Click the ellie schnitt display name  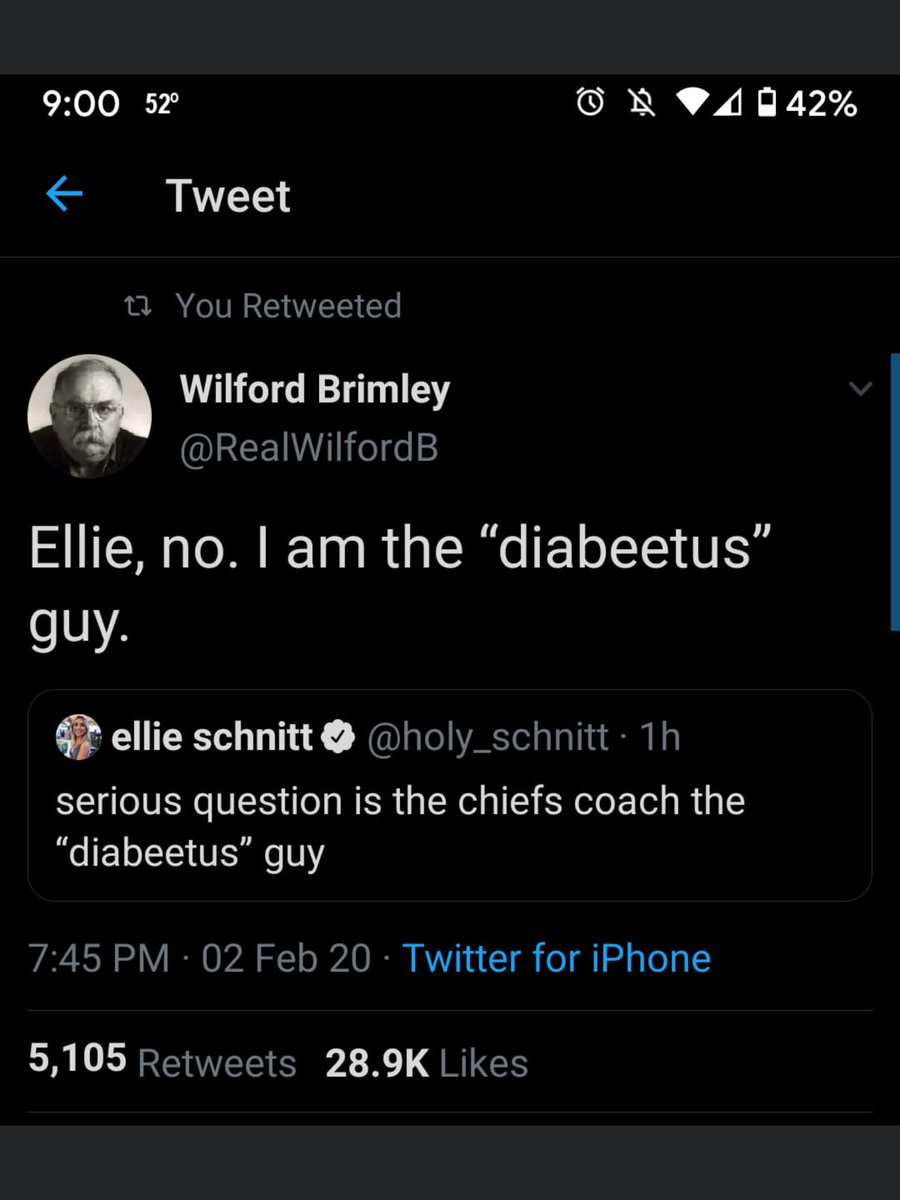click(212, 738)
